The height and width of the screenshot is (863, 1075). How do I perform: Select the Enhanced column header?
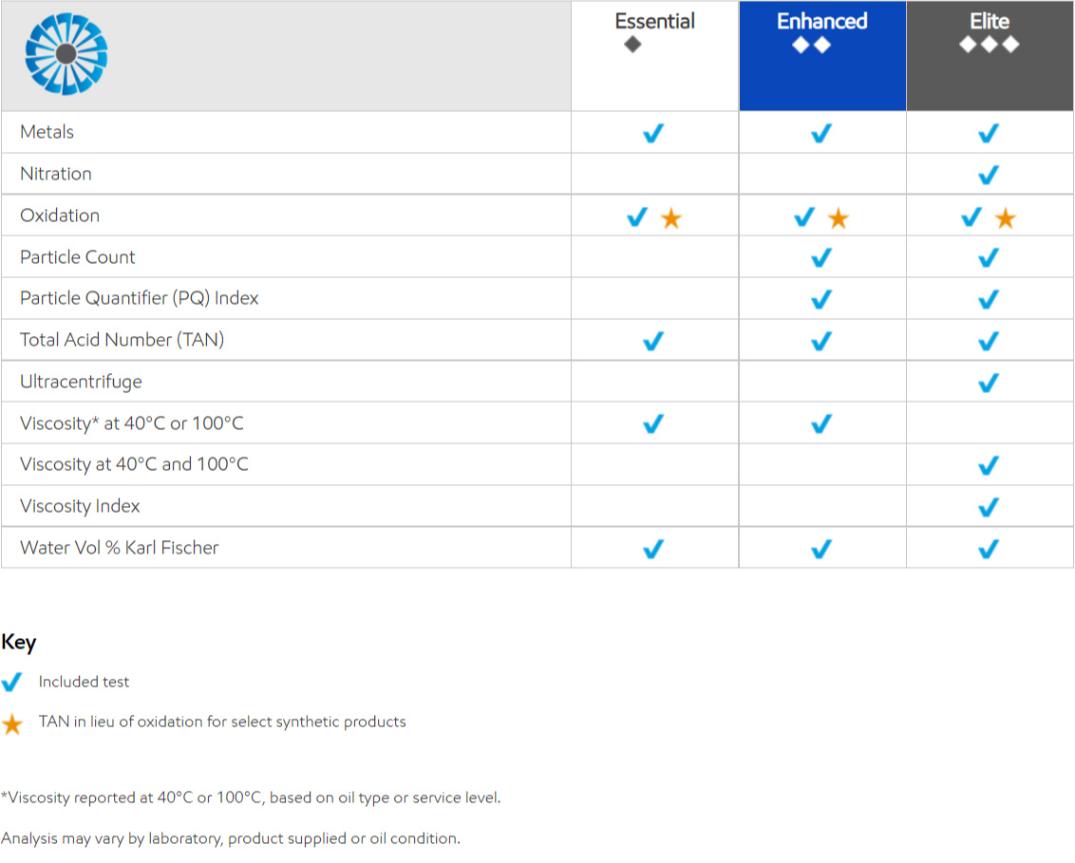pos(822,21)
